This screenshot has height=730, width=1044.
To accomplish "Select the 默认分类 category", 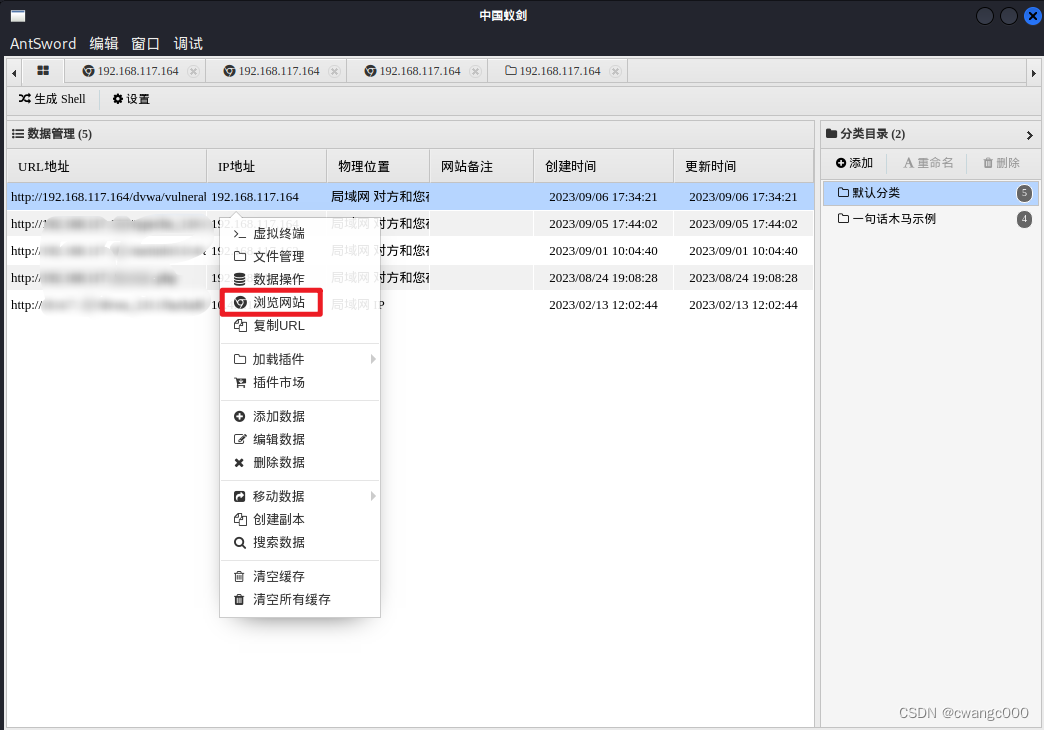I will coord(931,192).
